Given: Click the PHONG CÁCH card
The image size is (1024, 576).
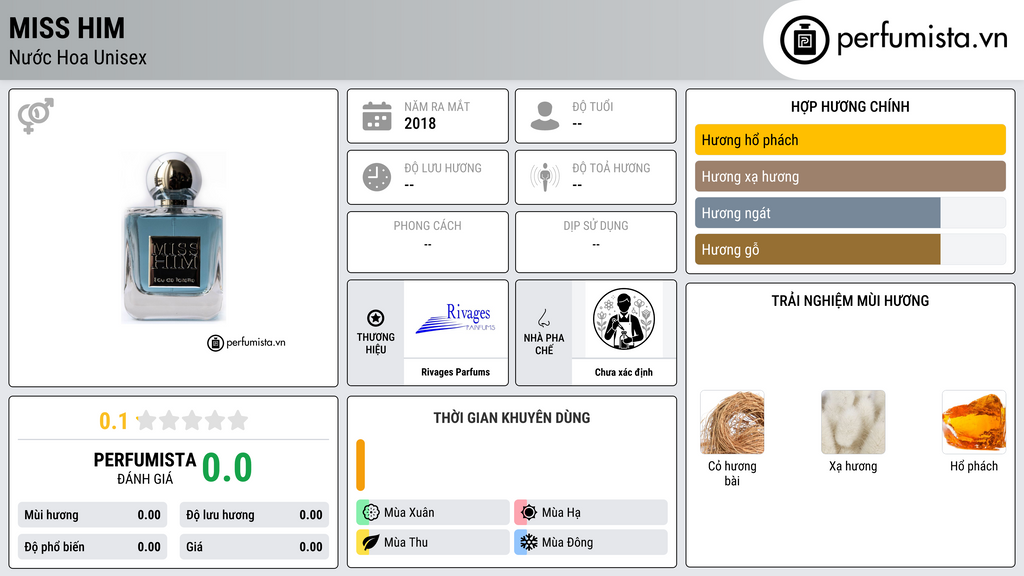Looking at the screenshot, I should [428, 242].
